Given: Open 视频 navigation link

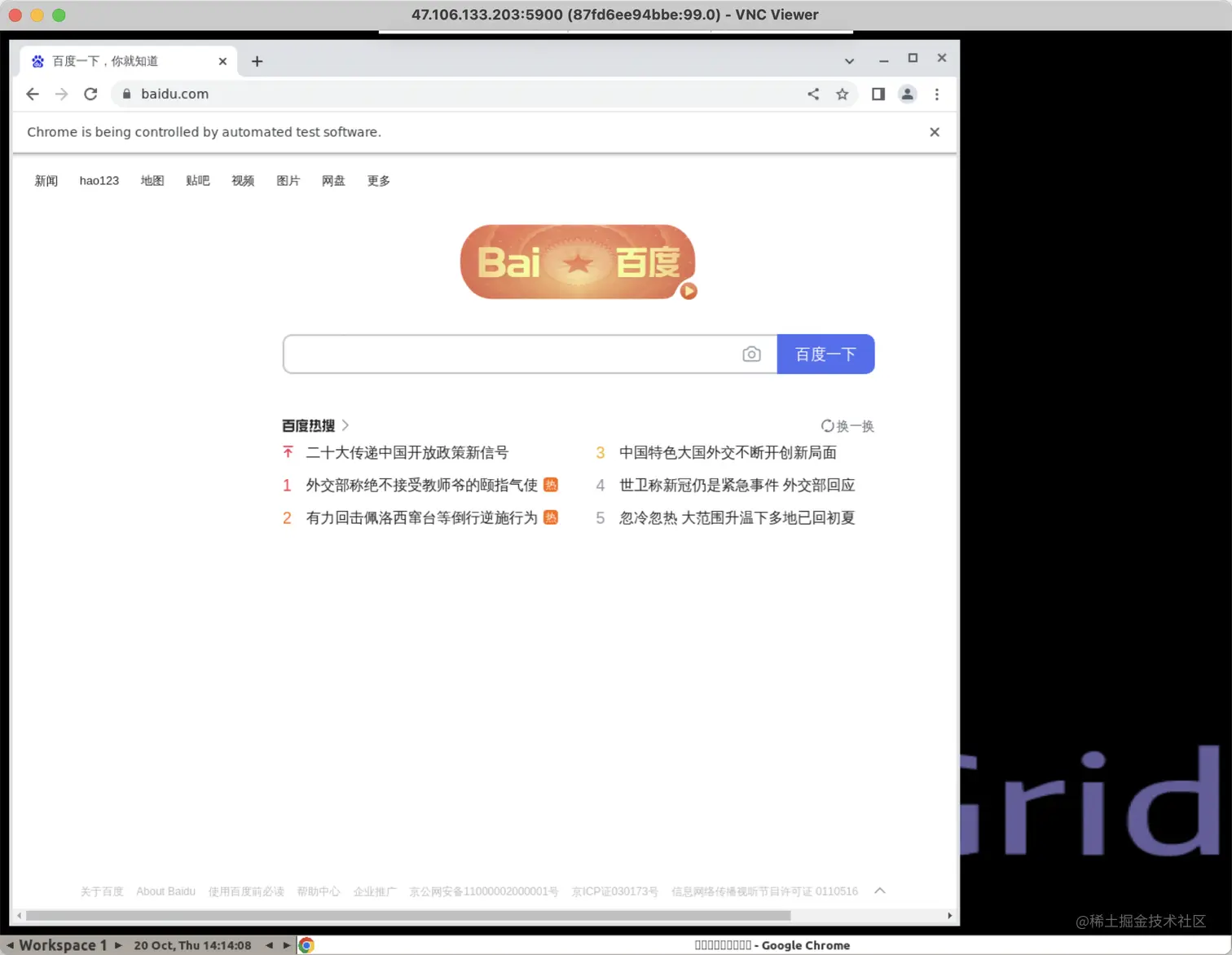Looking at the screenshot, I should [x=243, y=181].
